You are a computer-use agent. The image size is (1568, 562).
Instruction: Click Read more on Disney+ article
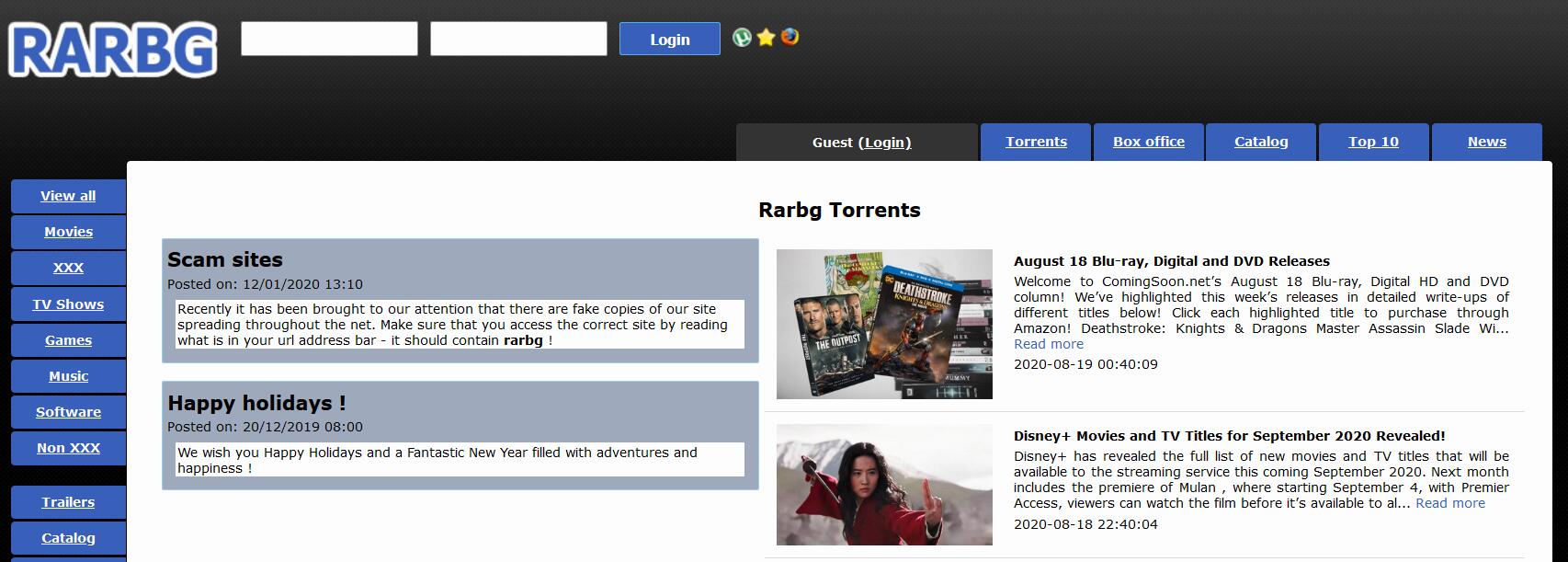(x=1450, y=503)
